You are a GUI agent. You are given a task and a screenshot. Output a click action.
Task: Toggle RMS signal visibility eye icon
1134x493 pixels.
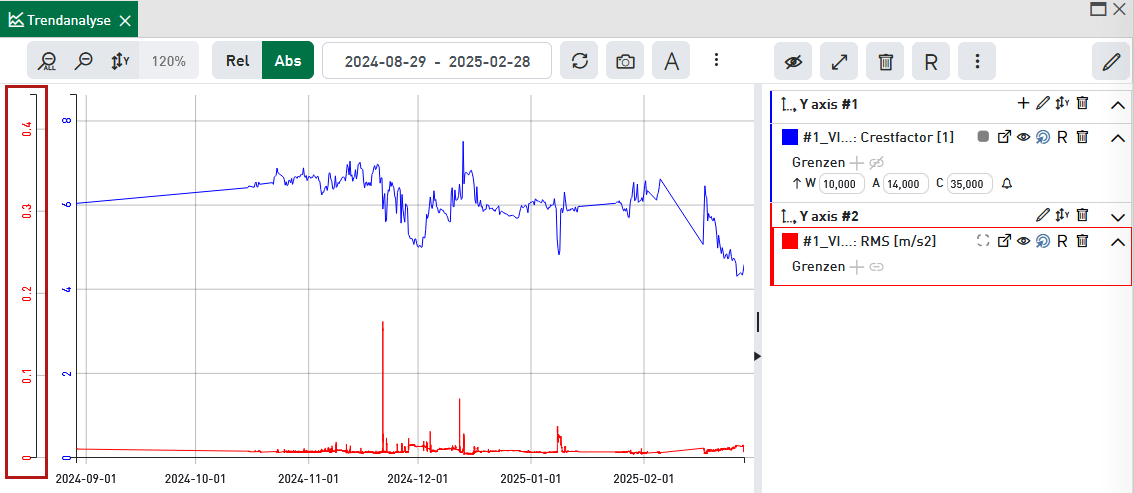point(1023,241)
